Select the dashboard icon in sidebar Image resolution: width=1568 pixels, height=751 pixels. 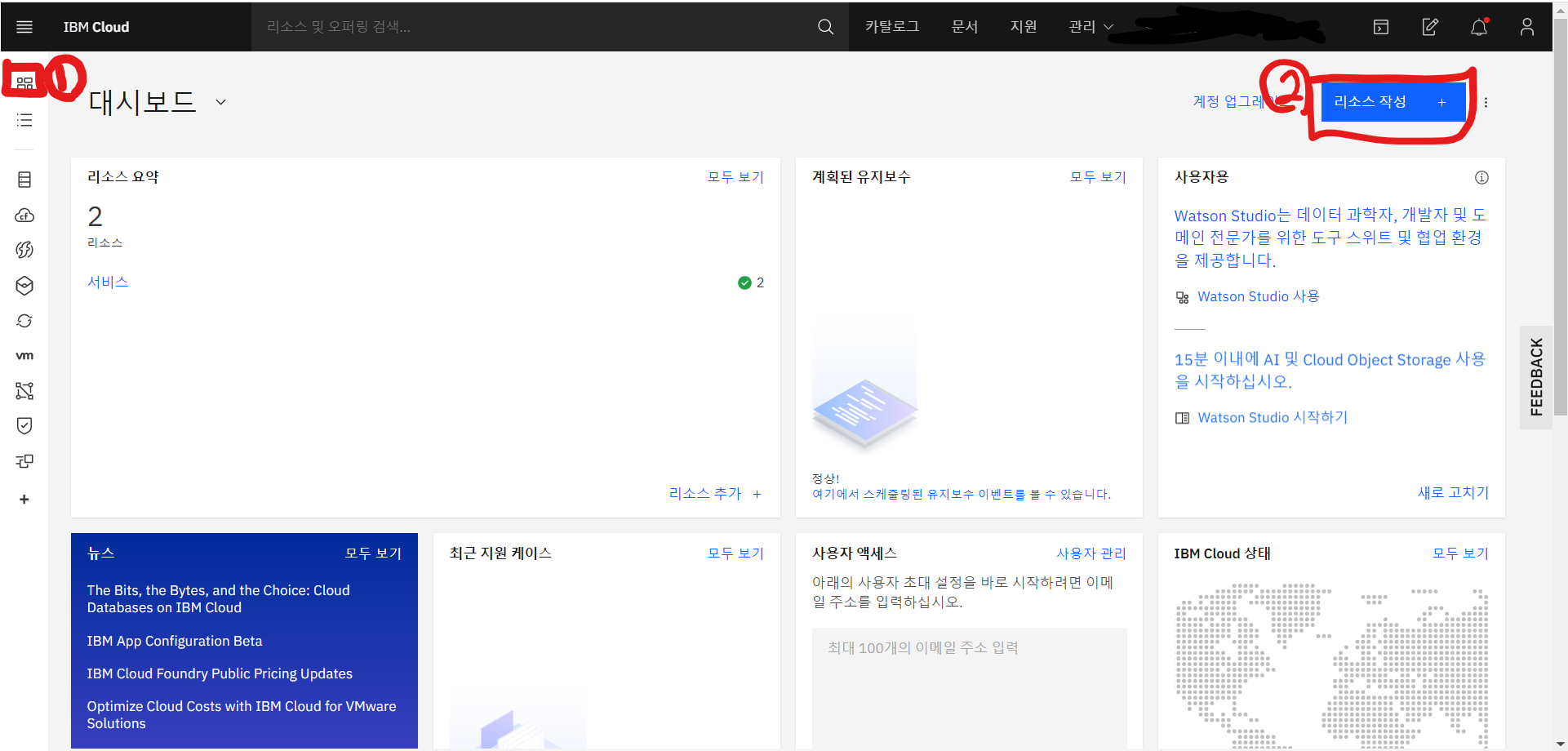pyautogui.click(x=24, y=83)
